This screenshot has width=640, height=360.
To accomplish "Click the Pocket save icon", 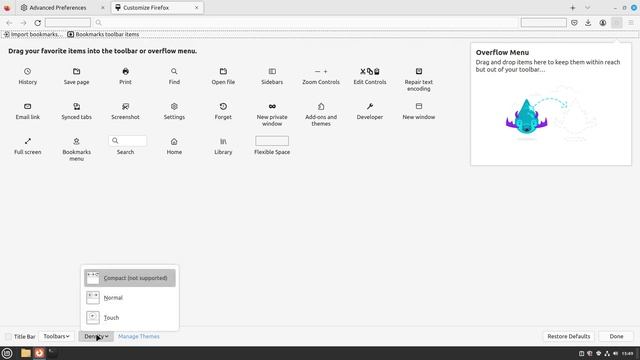I will [x=574, y=23].
